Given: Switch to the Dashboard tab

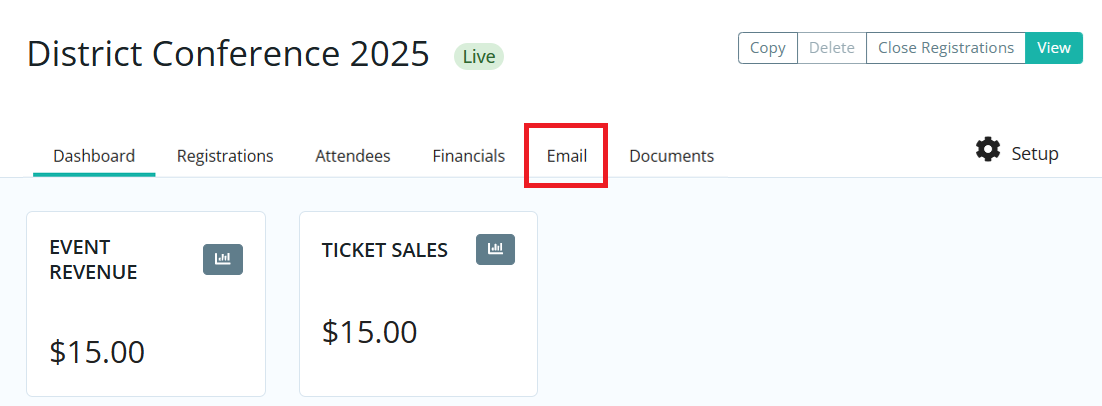Looking at the screenshot, I should click(x=94, y=156).
